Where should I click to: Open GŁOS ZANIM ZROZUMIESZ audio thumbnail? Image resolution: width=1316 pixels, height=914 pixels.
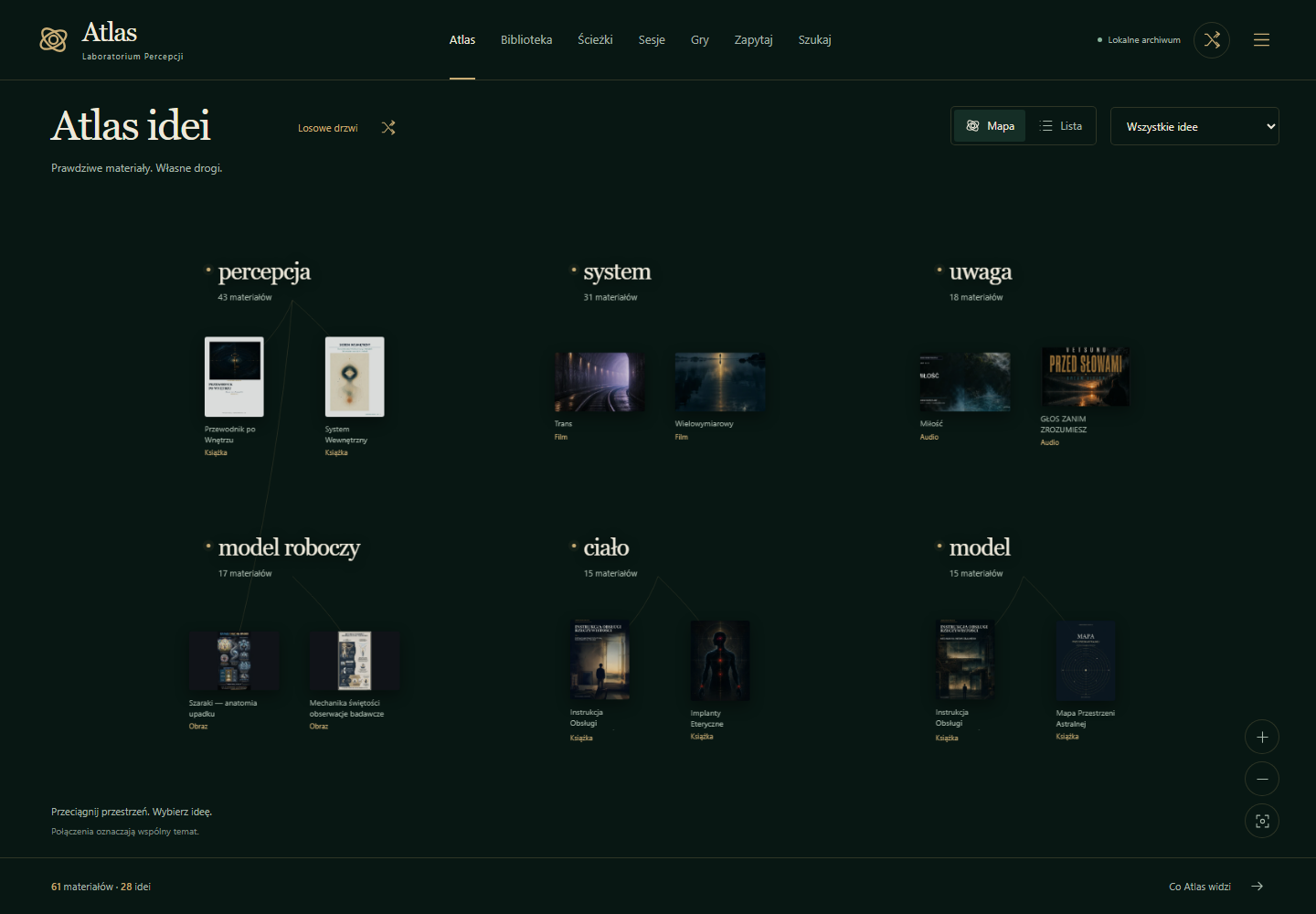click(1086, 377)
